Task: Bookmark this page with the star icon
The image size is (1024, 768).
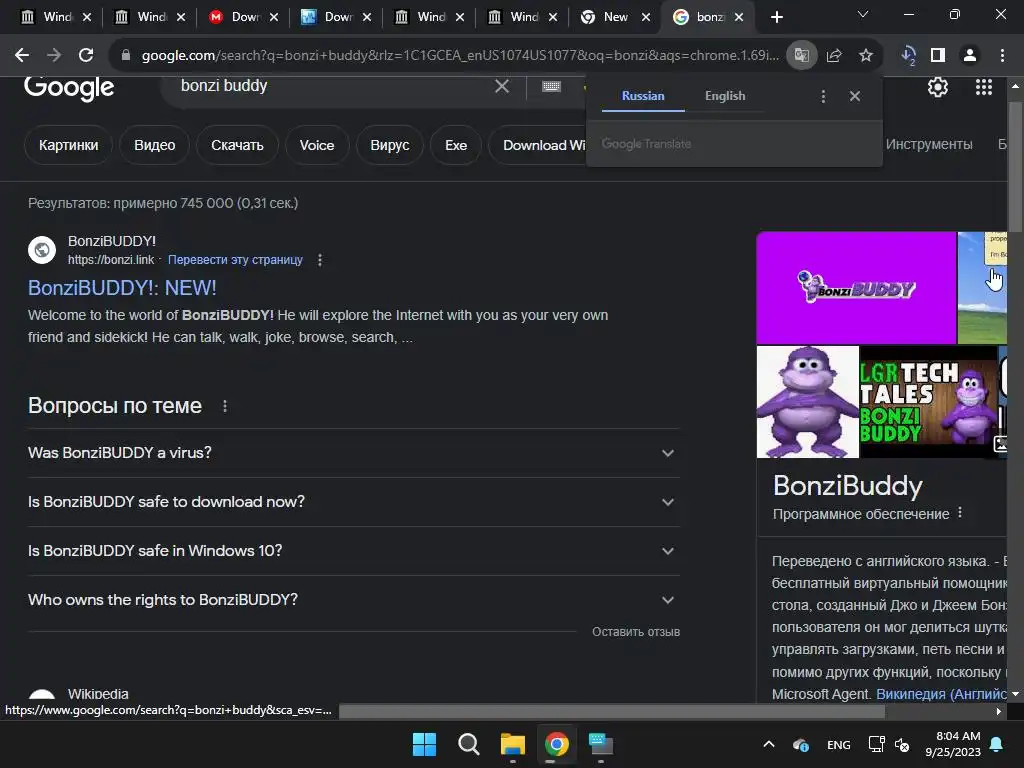Action: click(x=866, y=56)
